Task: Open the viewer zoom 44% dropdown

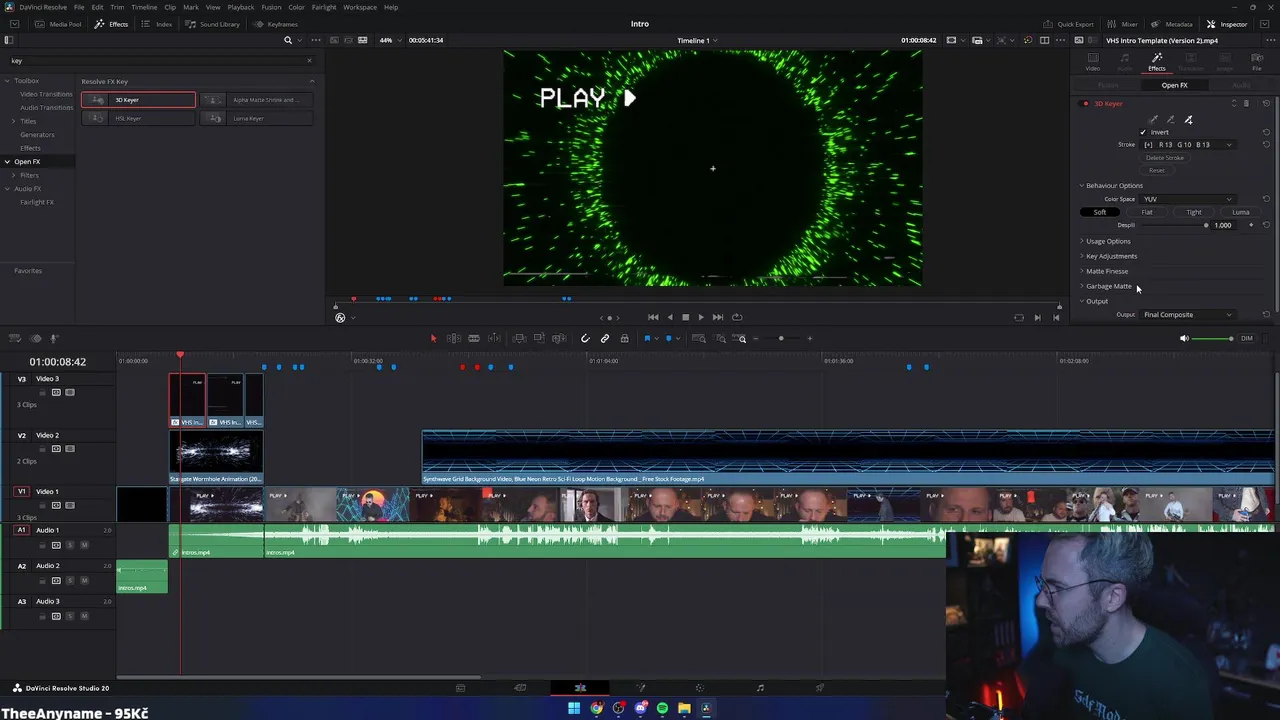Action: pyautogui.click(x=388, y=40)
